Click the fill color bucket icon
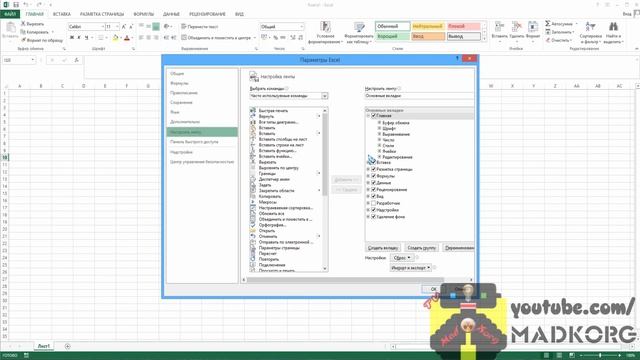Screen dimensions: 640x360 click(115, 38)
